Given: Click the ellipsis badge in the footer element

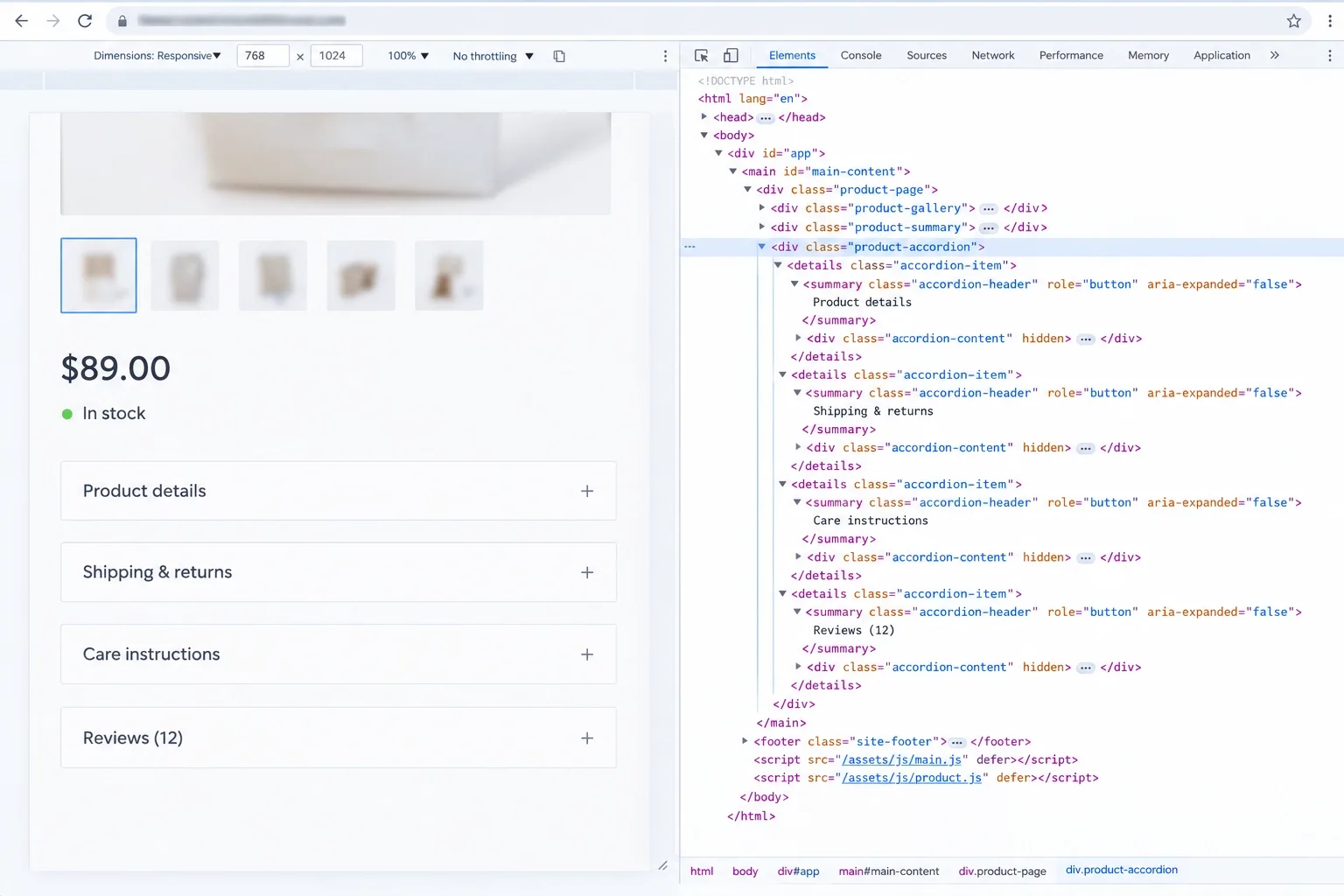Looking at the screenshot, I should point(958,742).
